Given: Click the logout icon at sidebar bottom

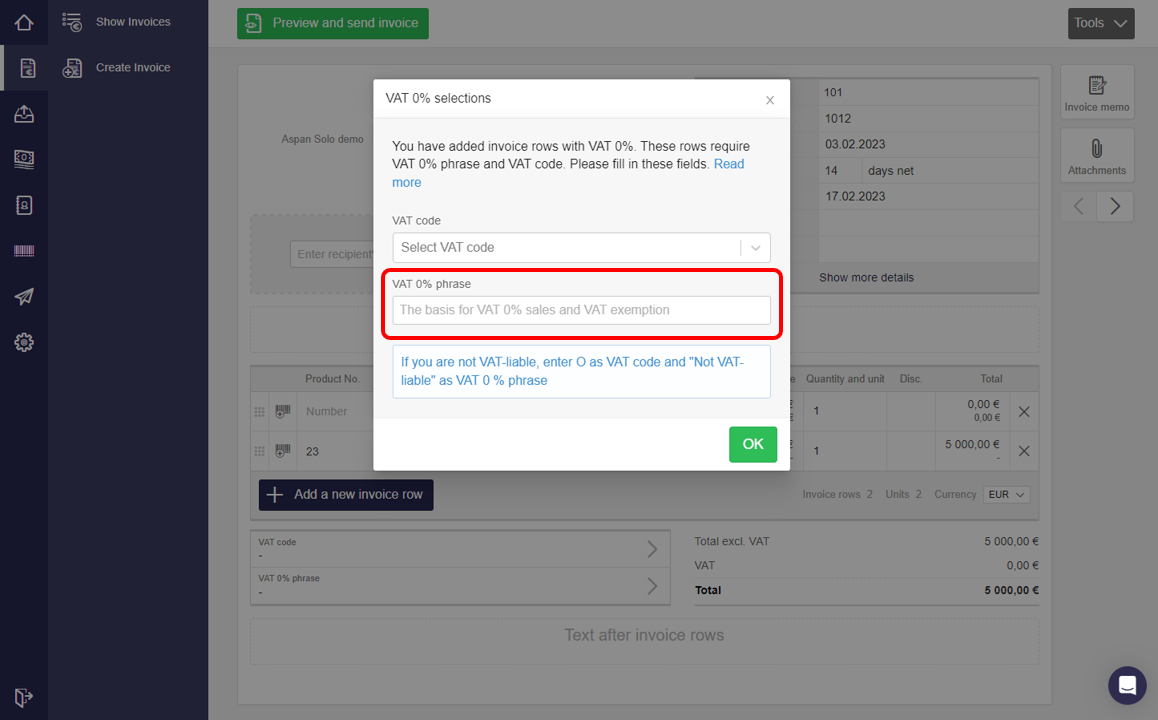Looking at the screenshot, I should 24,697.
